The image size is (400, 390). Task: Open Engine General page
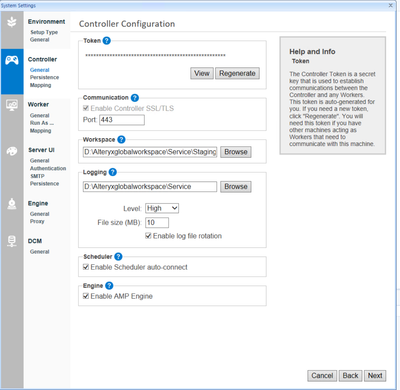(x=39, y=214)
